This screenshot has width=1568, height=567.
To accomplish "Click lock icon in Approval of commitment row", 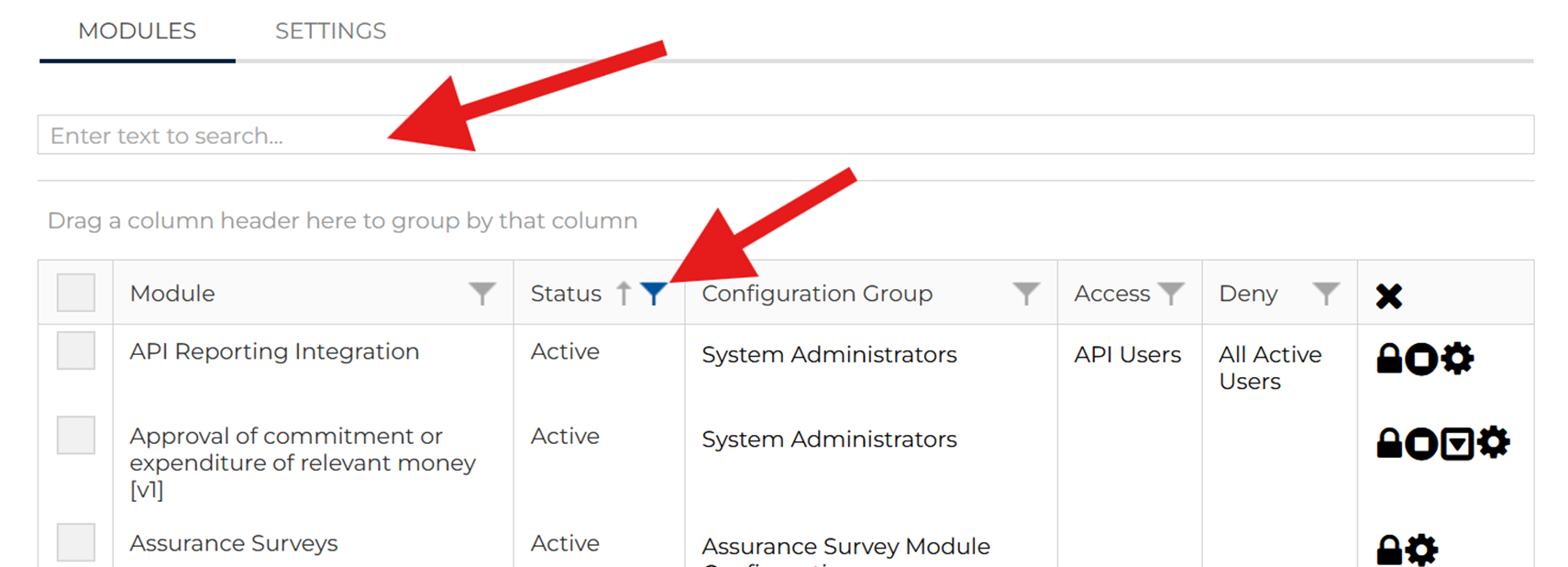I will coord(1389,443).
